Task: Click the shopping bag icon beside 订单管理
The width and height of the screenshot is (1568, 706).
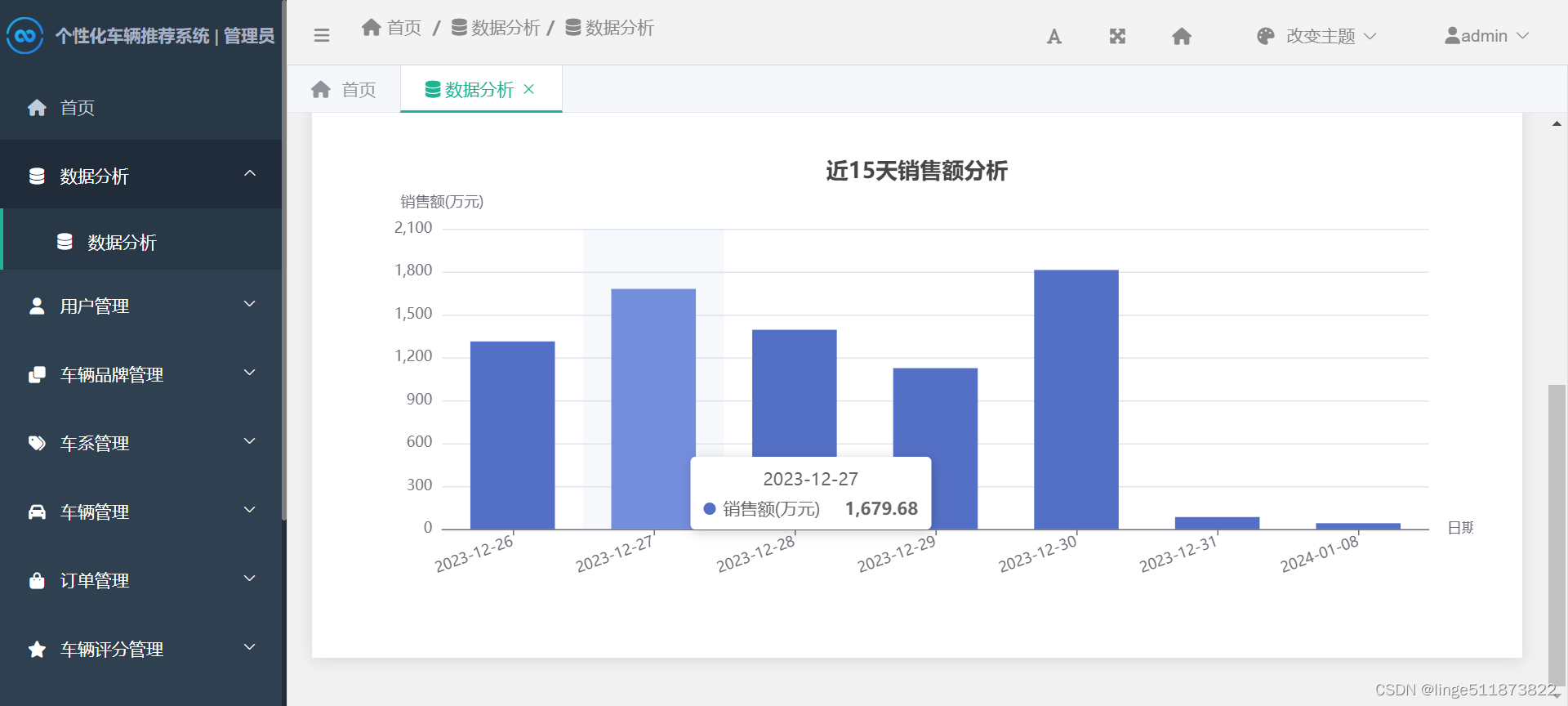Action: point(37,580)
